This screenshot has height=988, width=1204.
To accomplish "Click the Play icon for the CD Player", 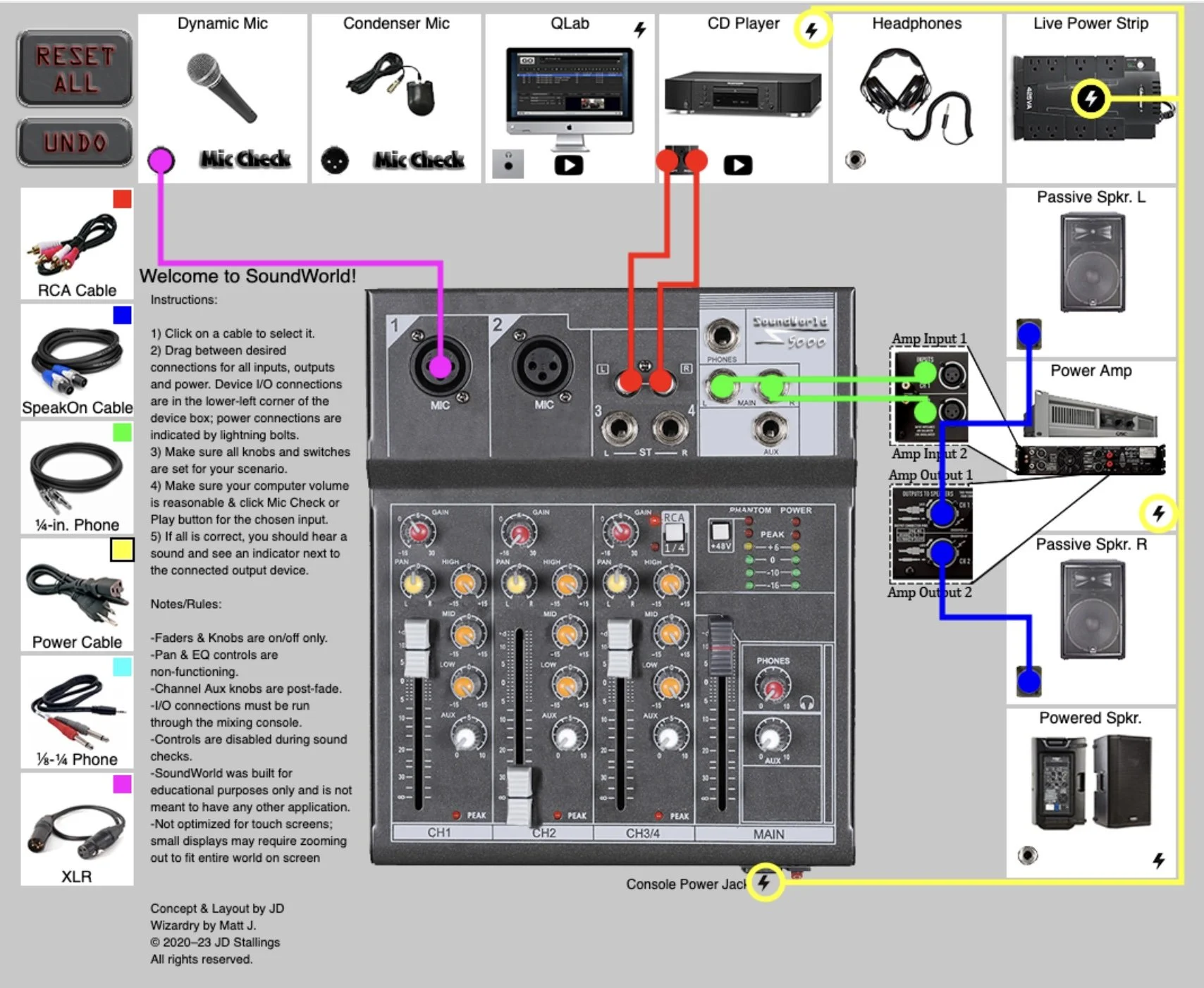I will point(739,166).
